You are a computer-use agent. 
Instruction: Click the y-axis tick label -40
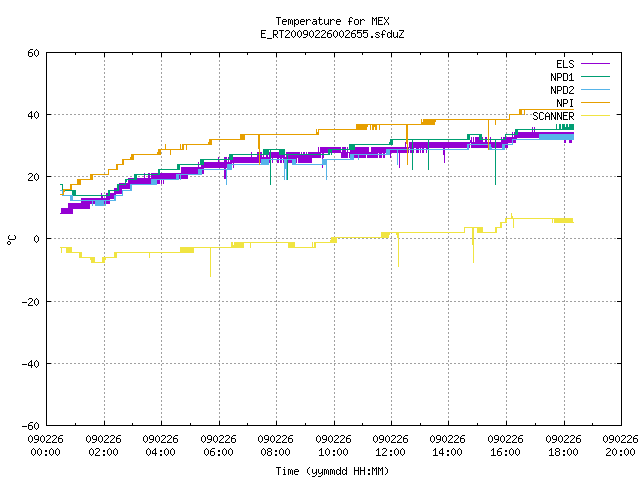[31, 364]
